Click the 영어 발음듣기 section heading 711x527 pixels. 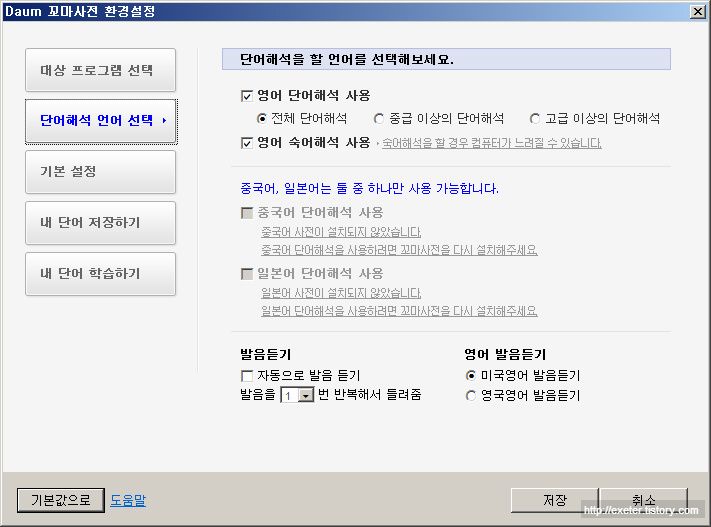click(505, 354)
